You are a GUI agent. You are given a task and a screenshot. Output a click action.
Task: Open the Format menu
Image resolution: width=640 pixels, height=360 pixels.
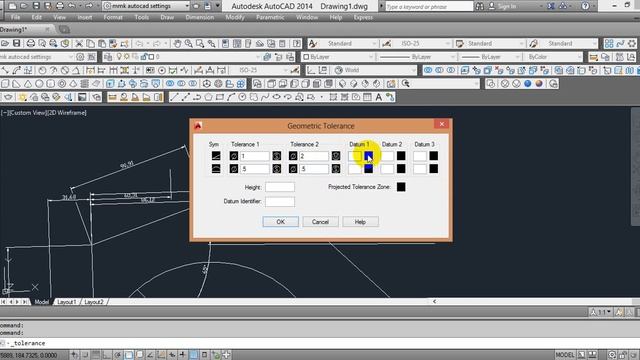pos(113,17)
